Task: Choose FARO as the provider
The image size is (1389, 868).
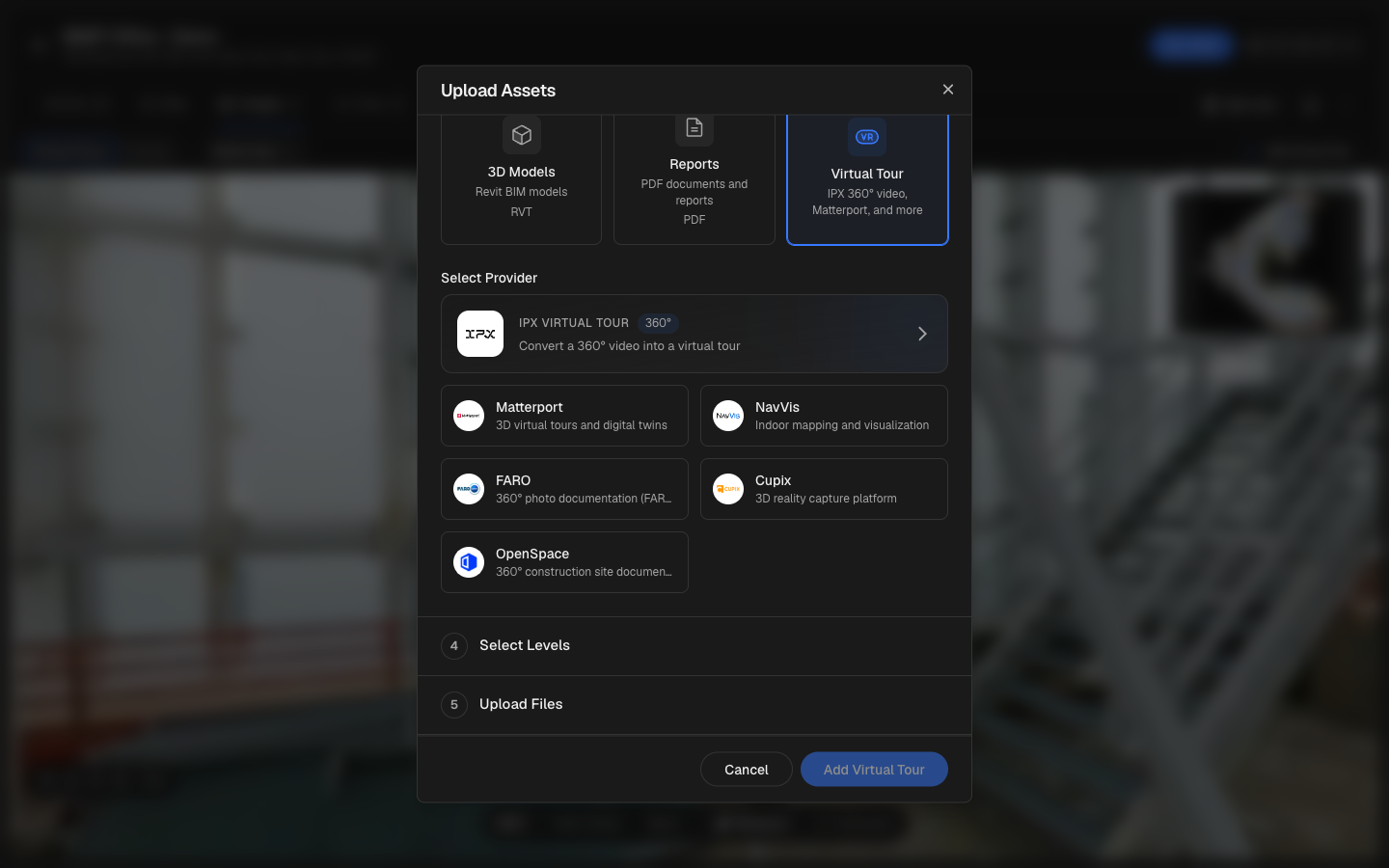Action: coord(564,489)
